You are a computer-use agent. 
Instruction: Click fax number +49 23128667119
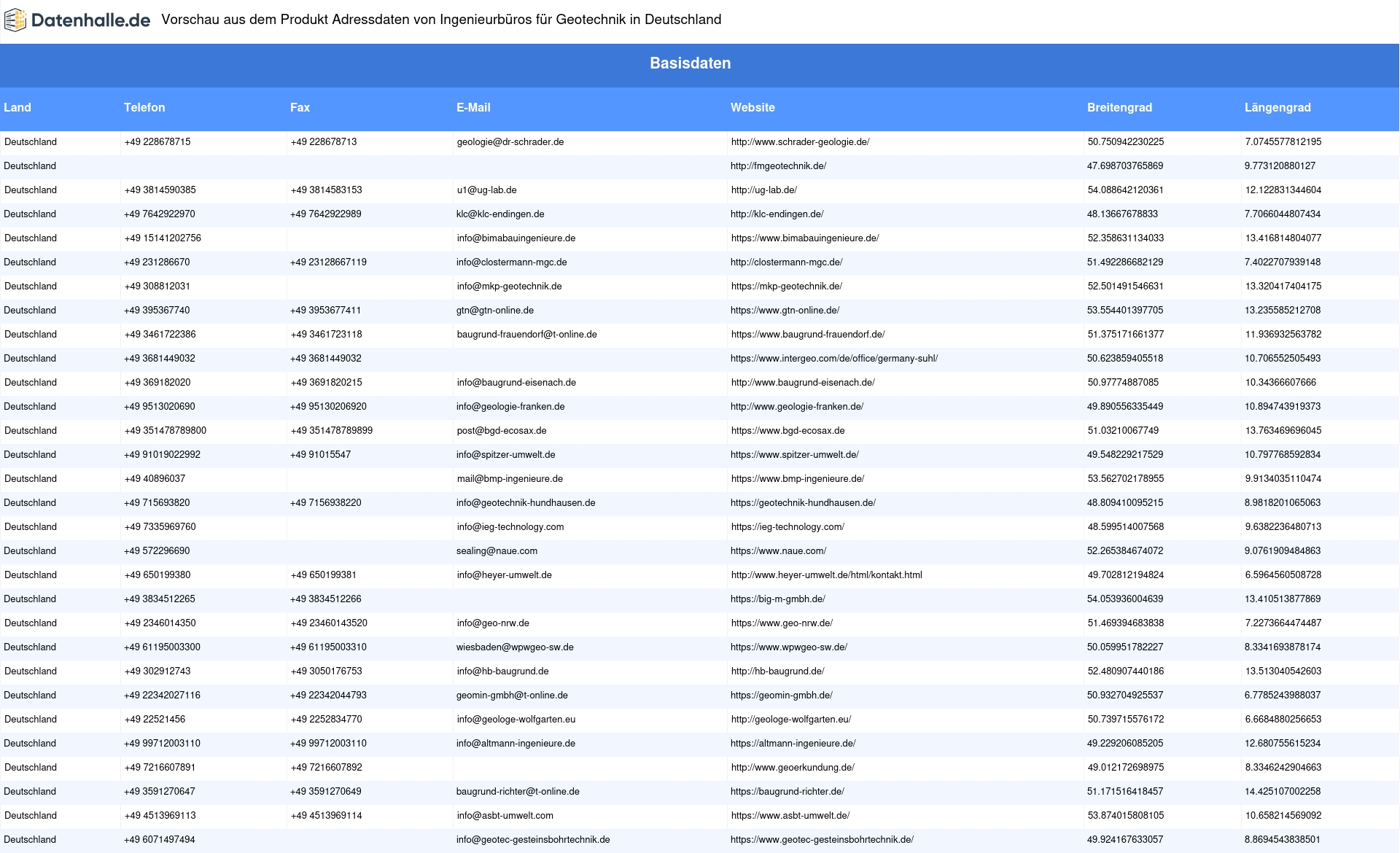[328, 262]
